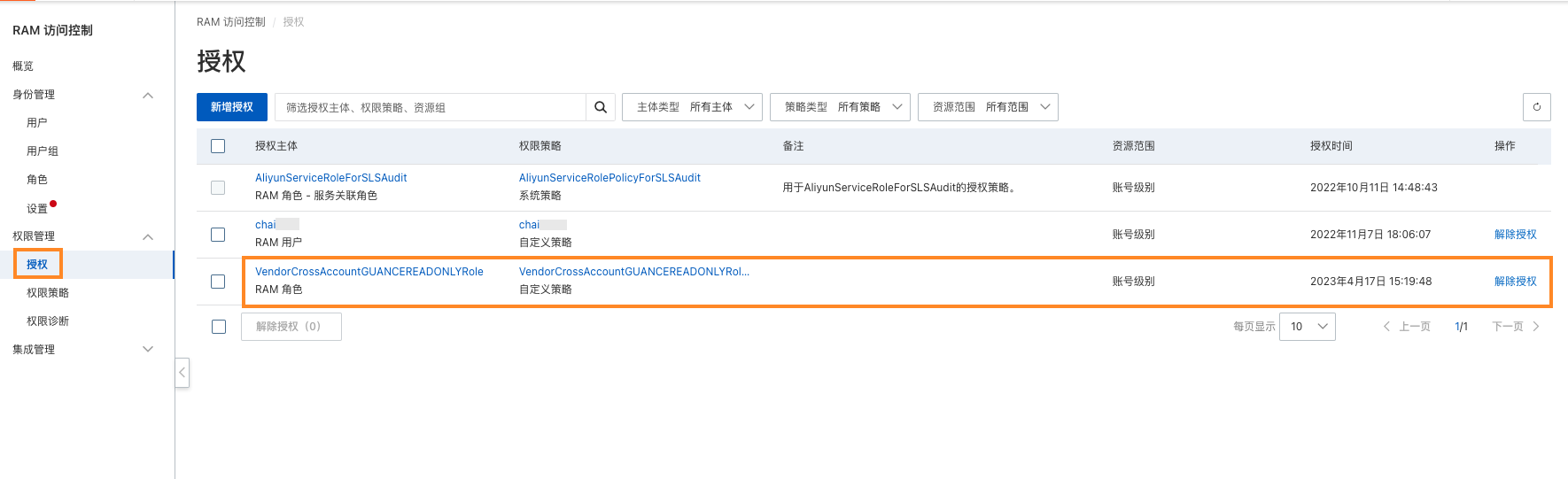Screen dimensions: 1568x479
Task: Check the VendorCrossAccountGUANCEREADONLYRole row checkbox
Action: point(218,282)
